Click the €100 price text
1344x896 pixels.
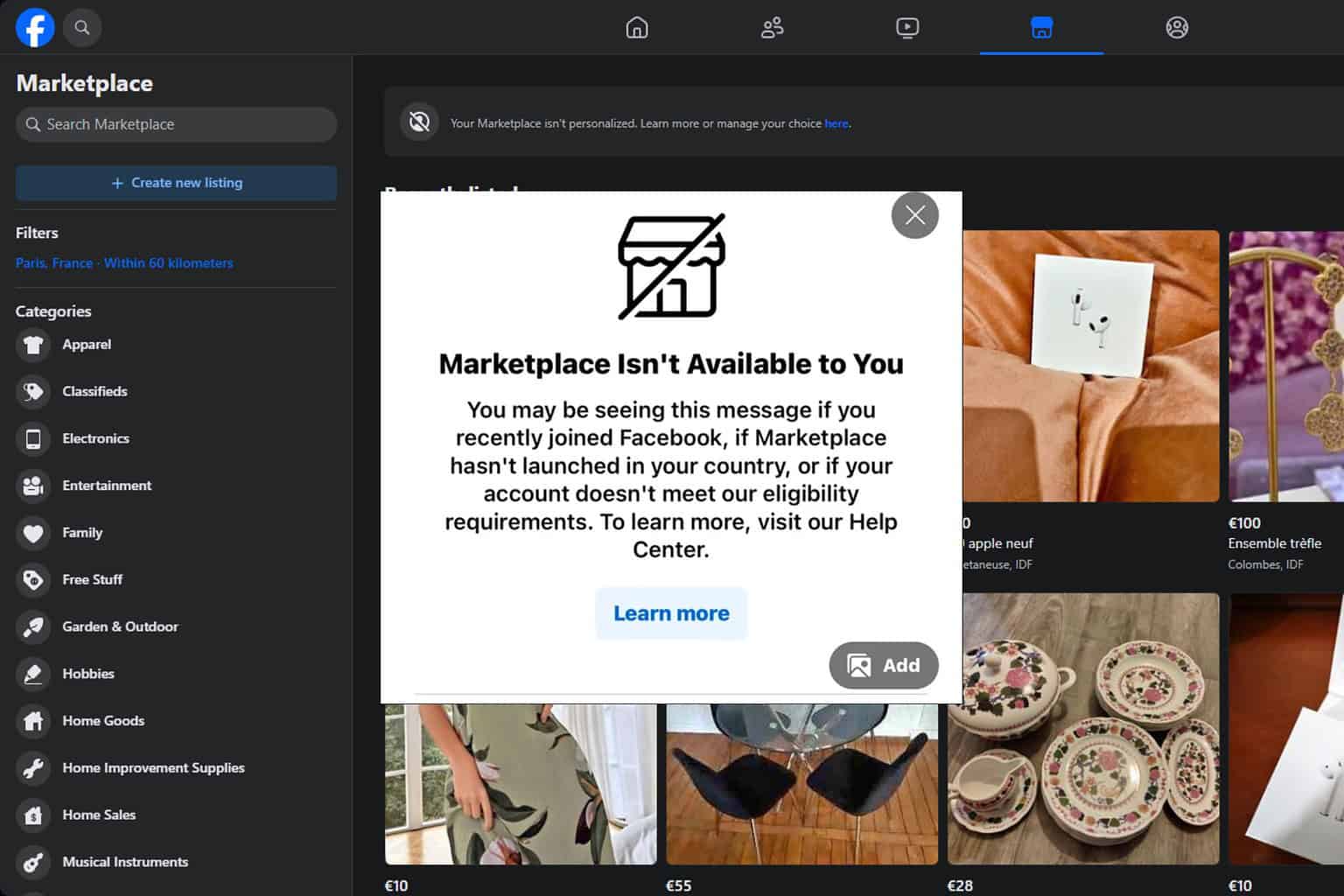click(x=1244, y=523)
